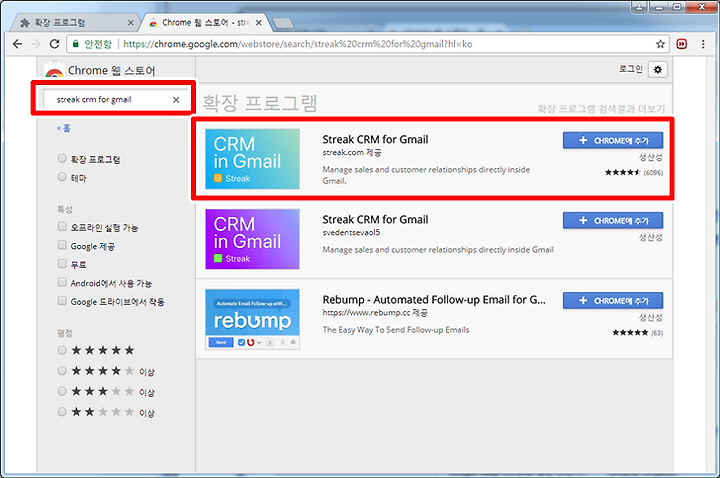Select the four stars 이상 rating filter
Image resolution: width=720 pixels, height=478 pixels.
pos(62,371)
